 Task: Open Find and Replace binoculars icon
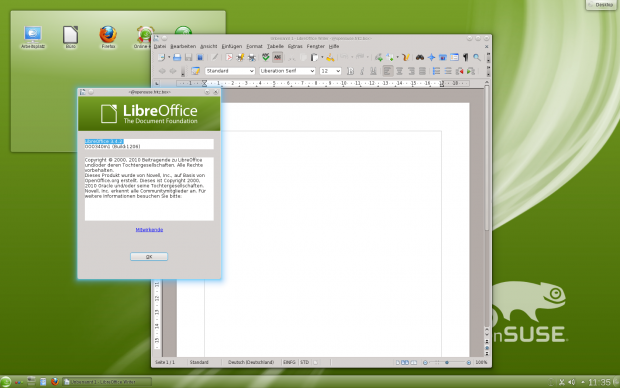click(x=420, y=58)
